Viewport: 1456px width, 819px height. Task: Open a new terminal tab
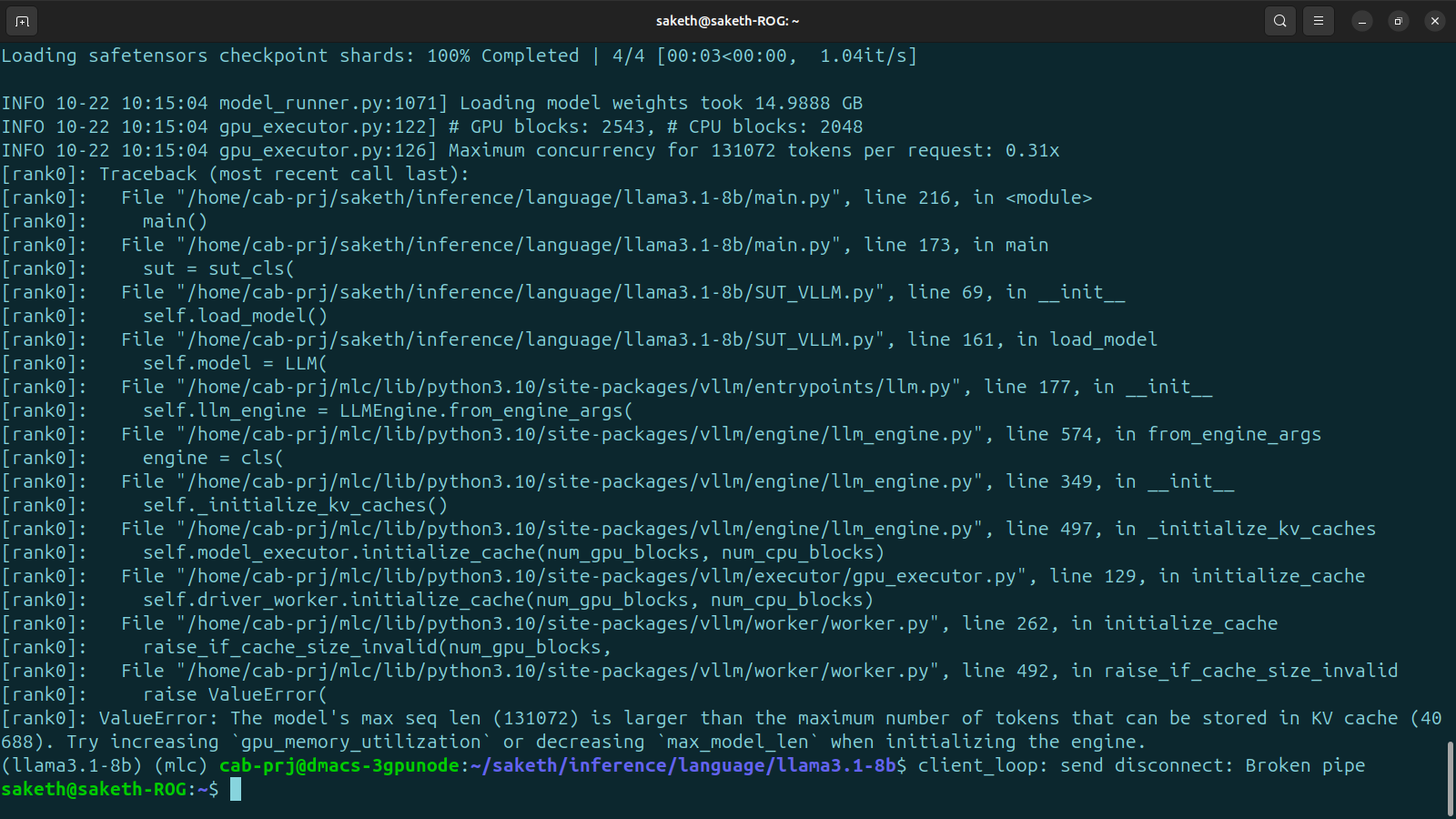click(22, 21)
